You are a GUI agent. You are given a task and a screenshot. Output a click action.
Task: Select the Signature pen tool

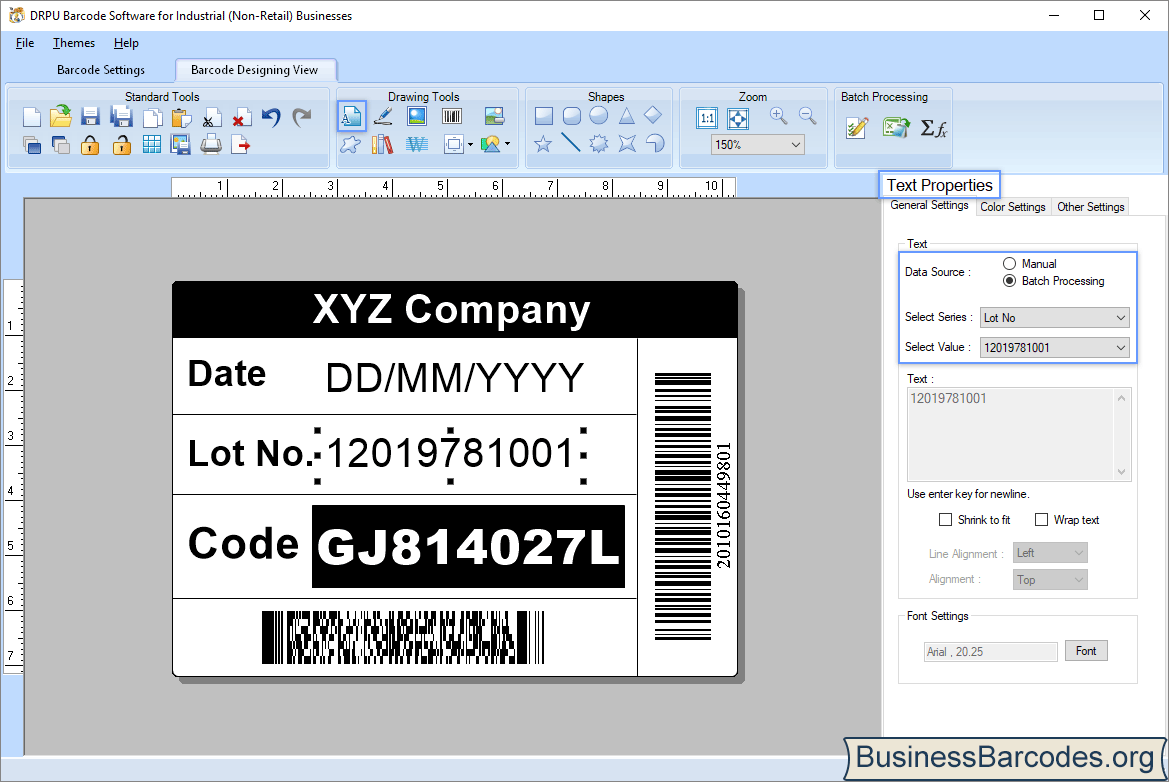[383, 116]
